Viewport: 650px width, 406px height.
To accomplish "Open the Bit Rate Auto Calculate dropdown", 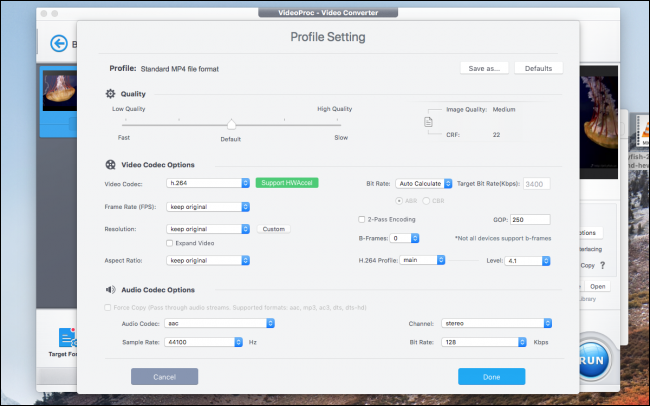I will pos(424,183).
